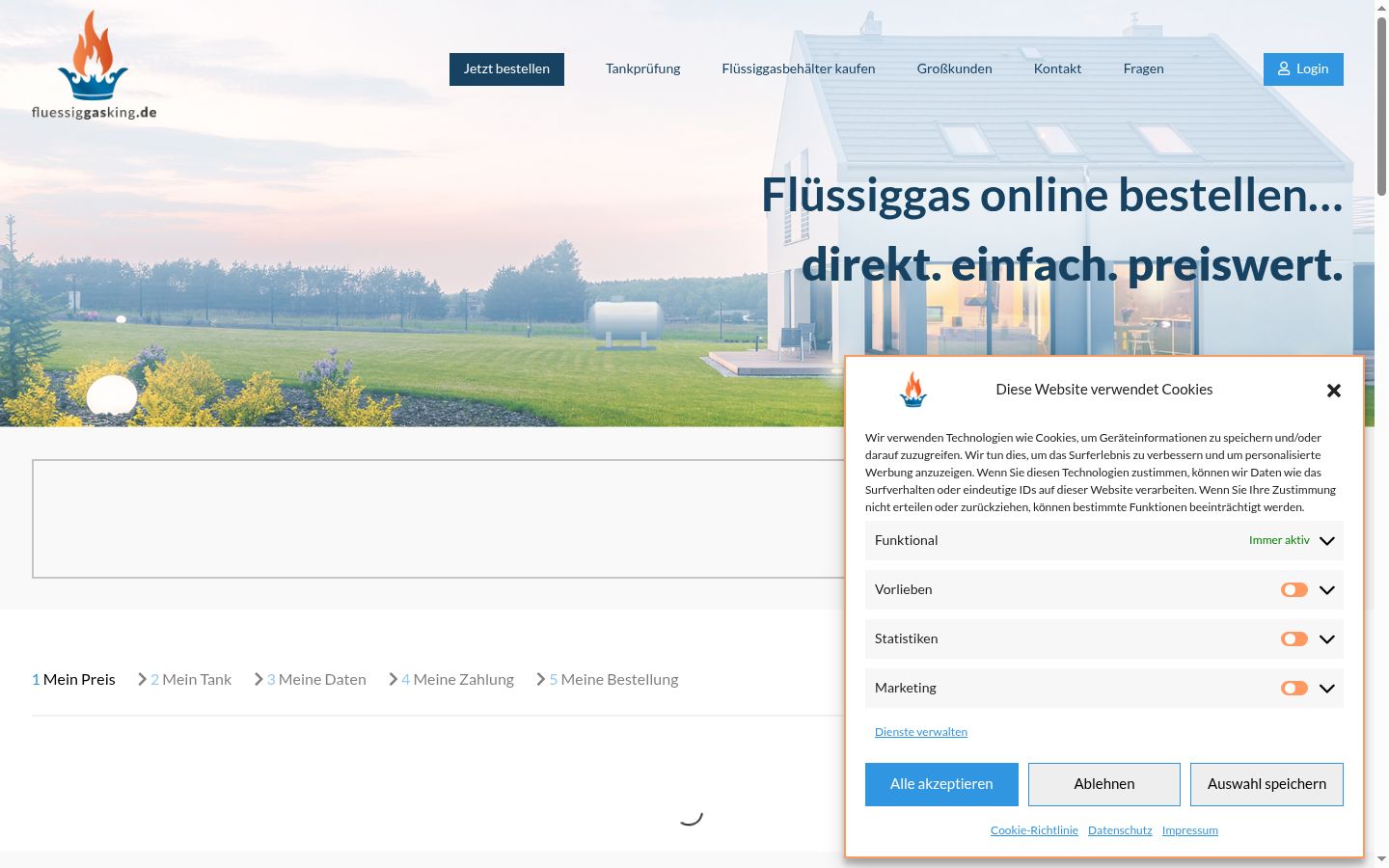
Task: Expand the Marketing section chevron
Action: (x=1327, y=689)
